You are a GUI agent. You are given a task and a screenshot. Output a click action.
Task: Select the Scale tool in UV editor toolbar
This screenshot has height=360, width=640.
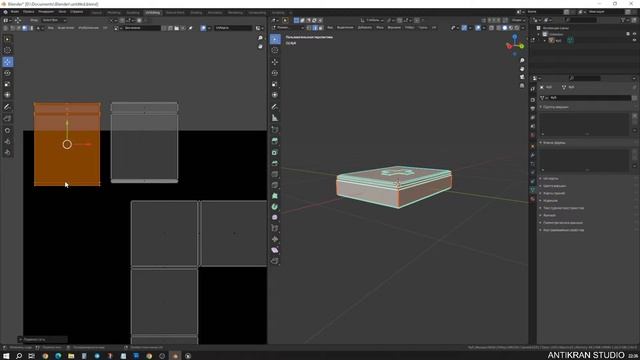7,84
